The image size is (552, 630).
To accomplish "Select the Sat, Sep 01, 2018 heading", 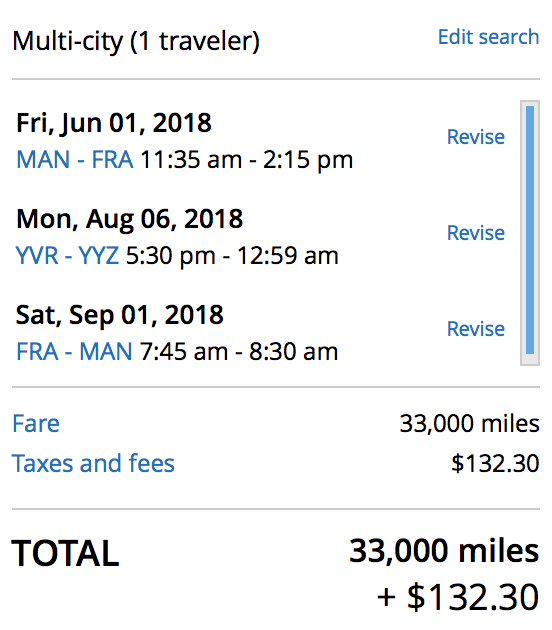I will pos(120,315).
